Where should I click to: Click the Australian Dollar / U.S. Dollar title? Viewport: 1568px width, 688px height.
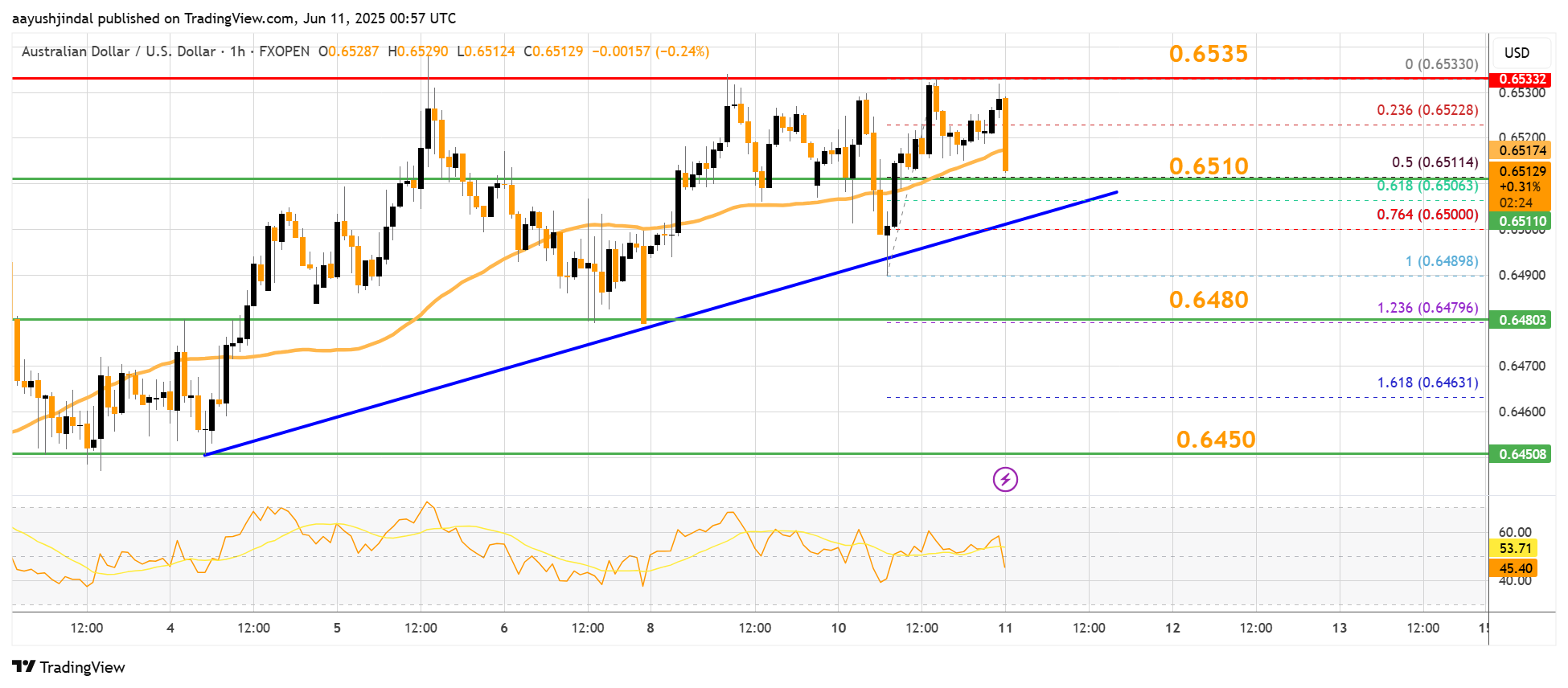click(119, 51)
